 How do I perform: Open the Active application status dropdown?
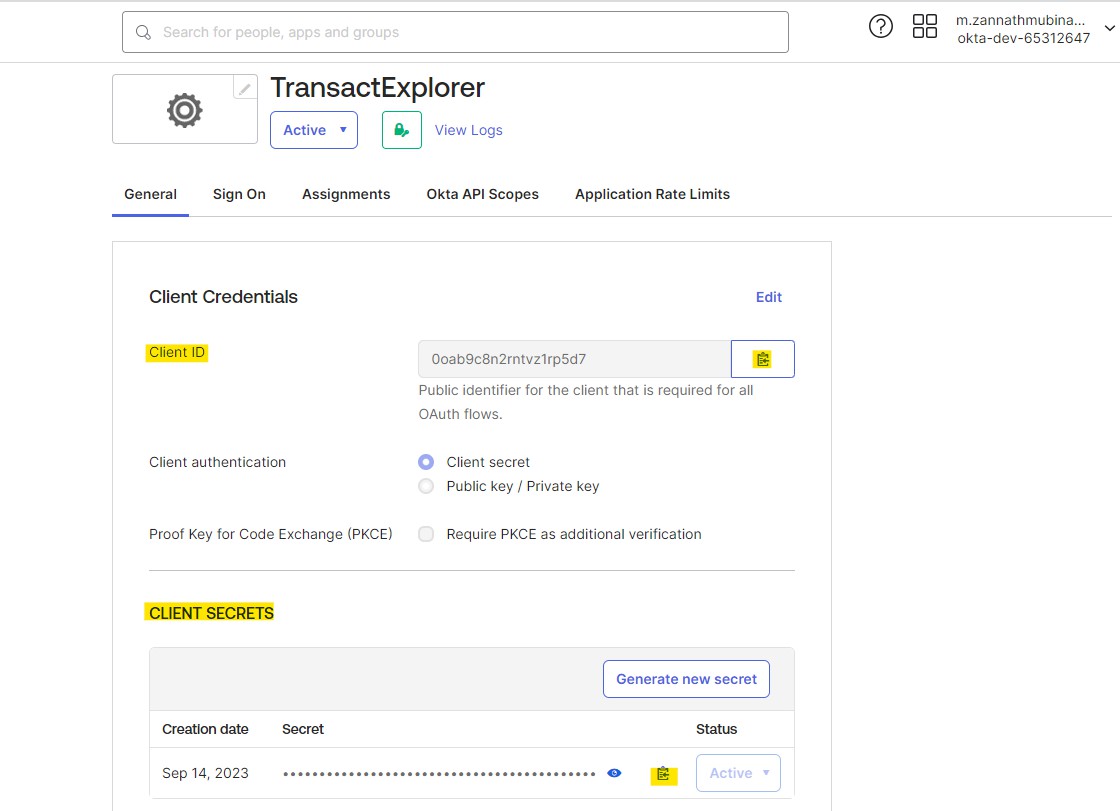point(313,130)
